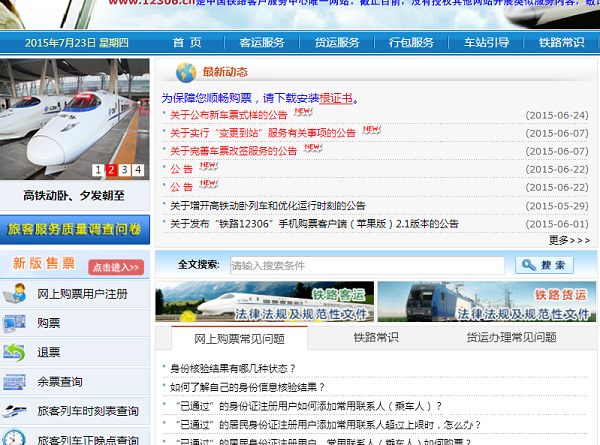The height and width of the screenshot is (445, 600).
Task: Click the magnifier icon on the search button
Action: pos(529,265)
